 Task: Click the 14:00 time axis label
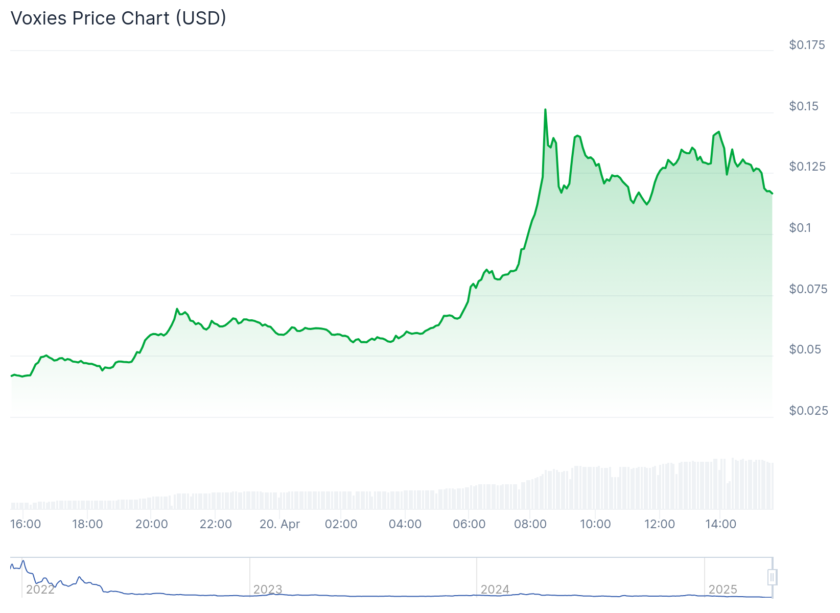721,523
